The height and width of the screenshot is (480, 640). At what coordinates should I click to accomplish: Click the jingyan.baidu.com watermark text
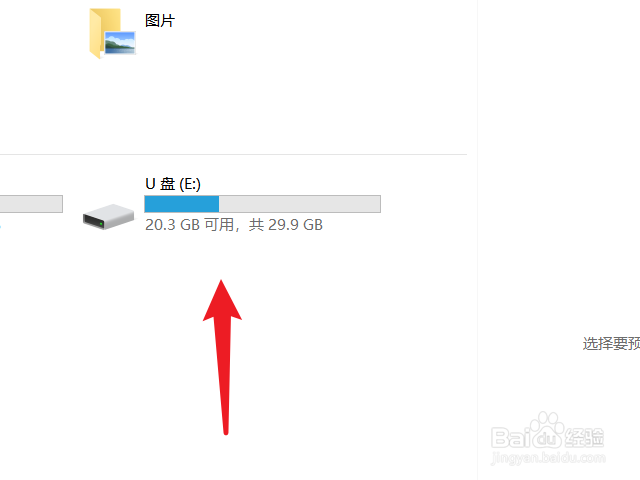coord(549,458)
